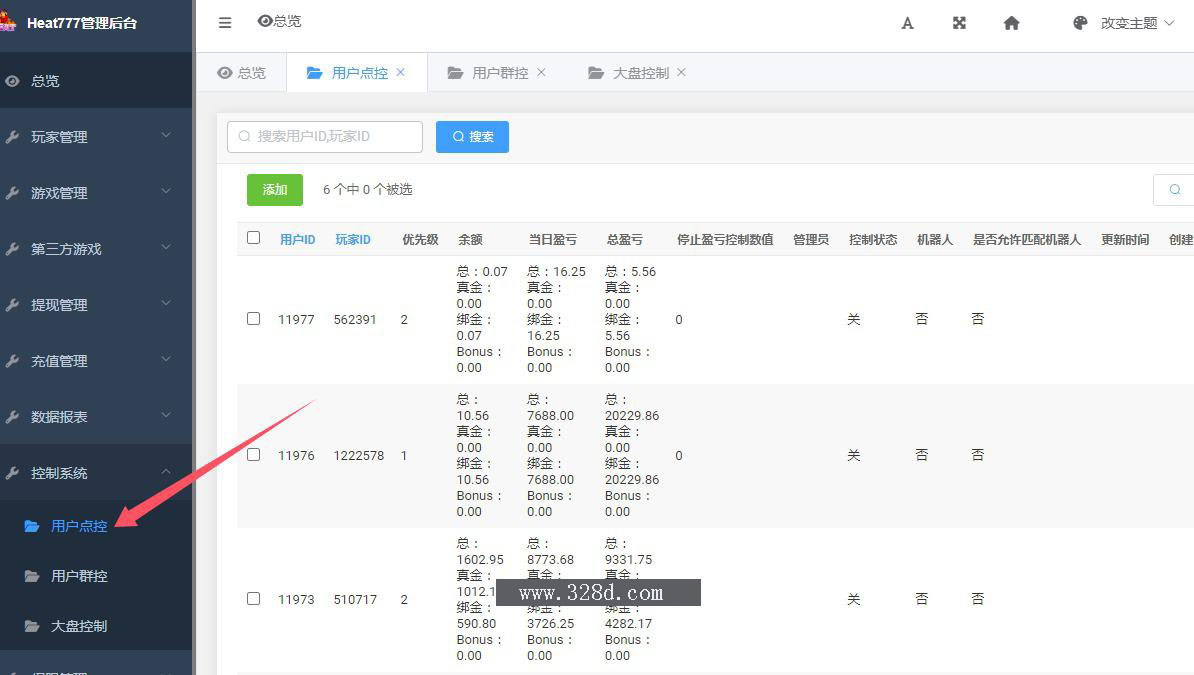Expand the 玩家管理 sidebar menu

(x=95, y=137)
